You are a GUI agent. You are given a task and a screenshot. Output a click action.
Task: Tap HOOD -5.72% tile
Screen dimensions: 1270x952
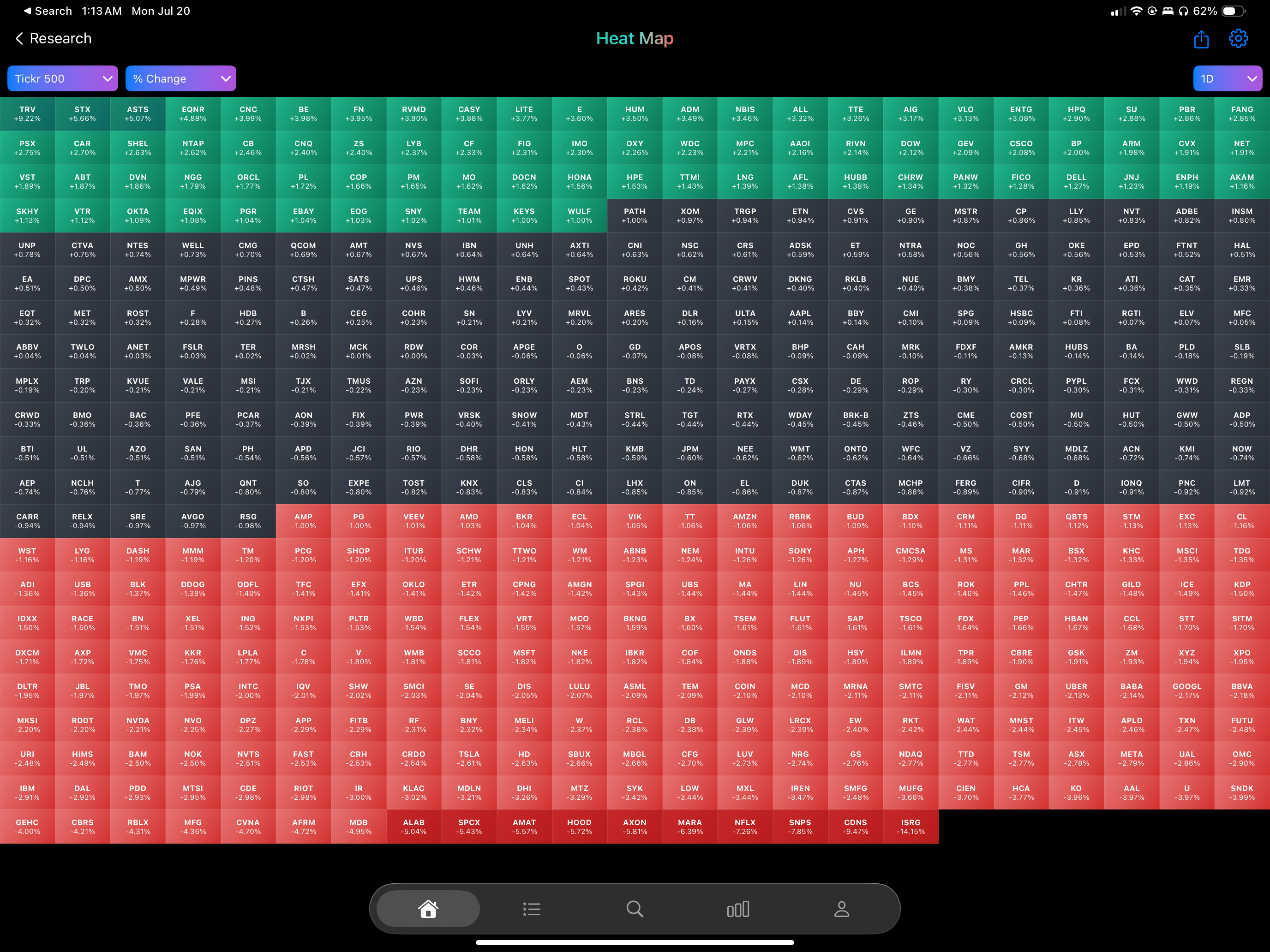[580, 827]
